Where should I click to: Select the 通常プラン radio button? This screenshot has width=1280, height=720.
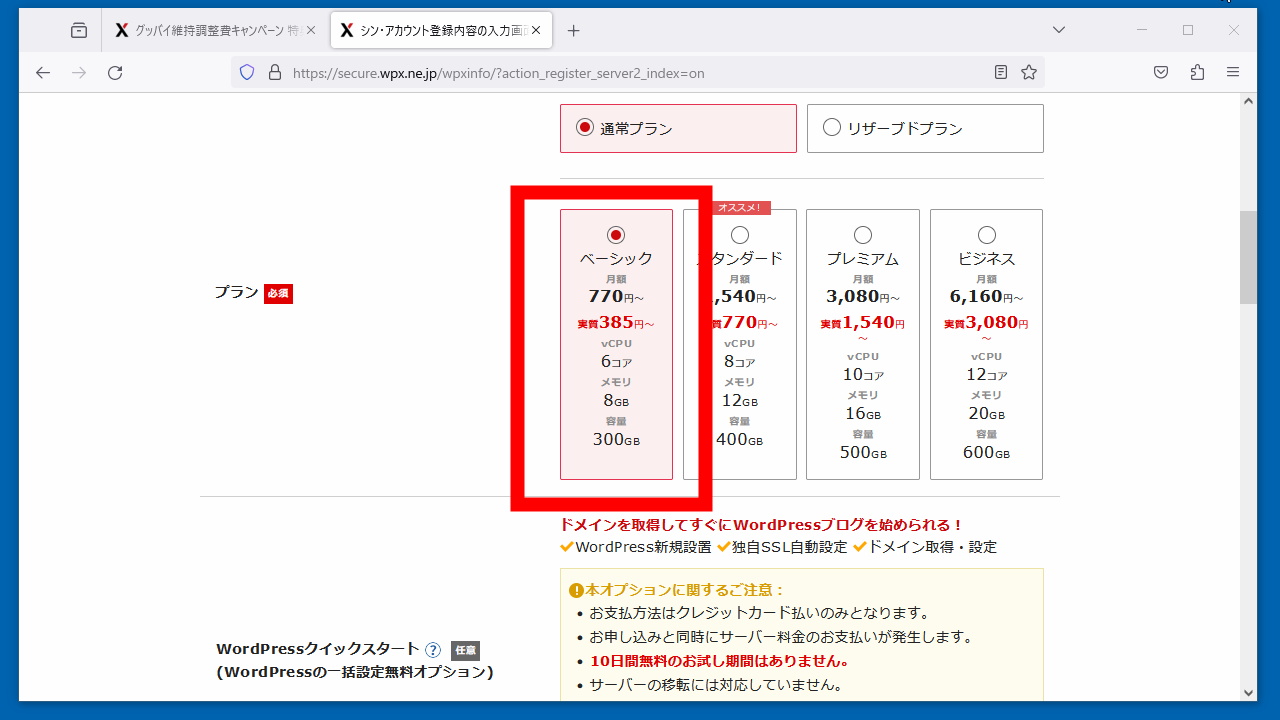585,128
